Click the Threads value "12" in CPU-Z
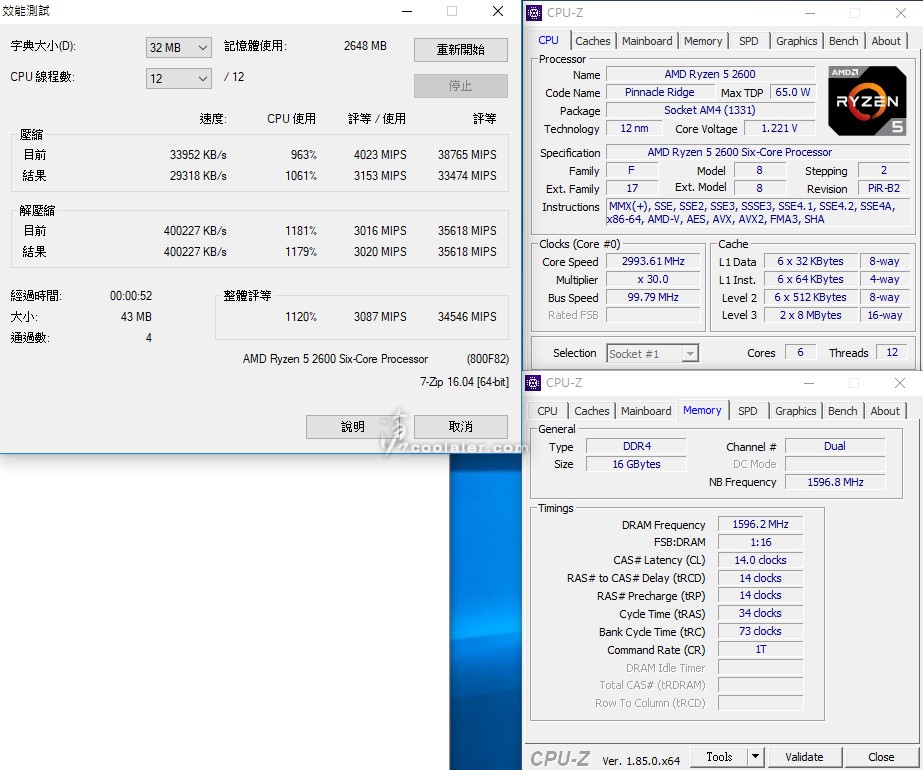The height and width of the screenshot is (770, 923). tap(892, 353)
